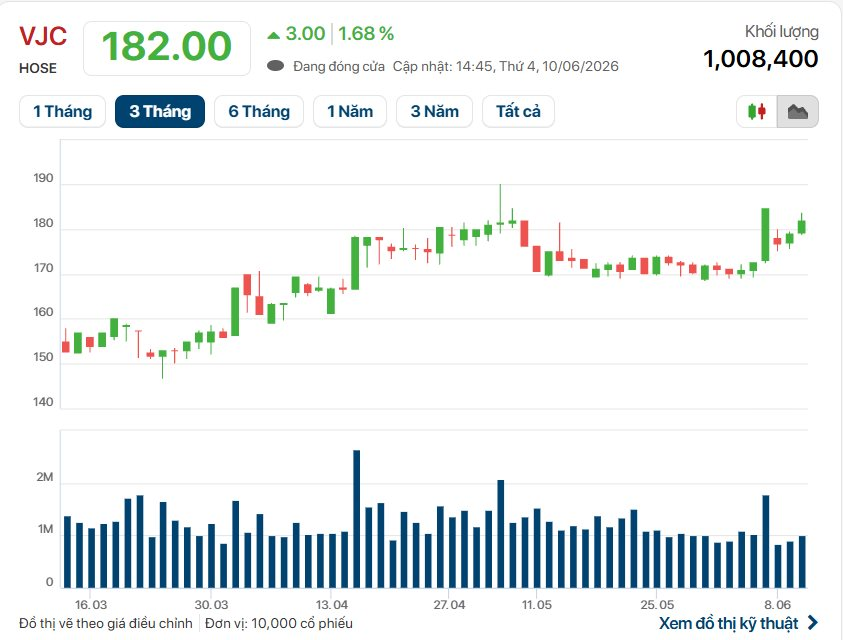Click the 182.00 price box
The width and height of the screenshot is (843, 640).
167,48
